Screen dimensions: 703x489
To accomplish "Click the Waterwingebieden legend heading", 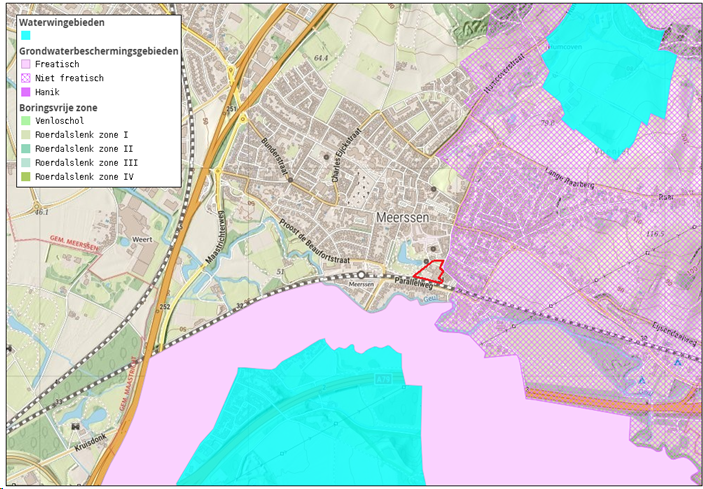I will tap(62, 22).
